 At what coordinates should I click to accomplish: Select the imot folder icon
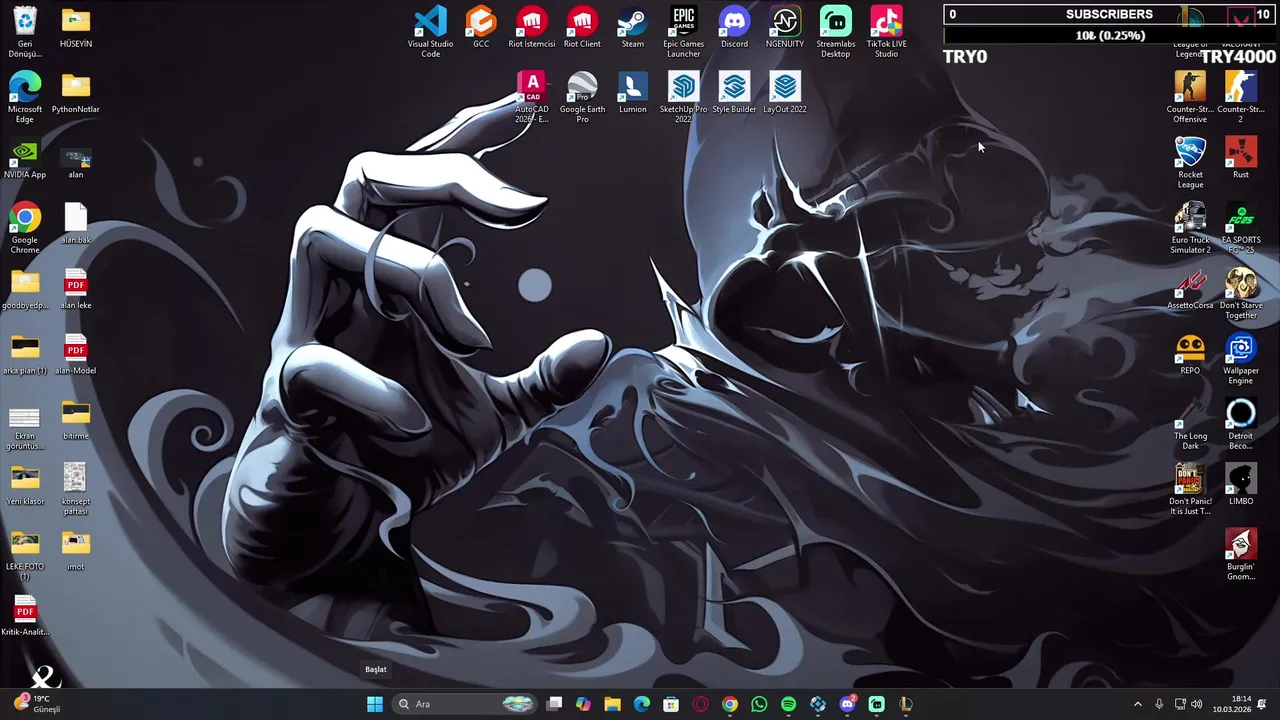(x=75, y=551)
